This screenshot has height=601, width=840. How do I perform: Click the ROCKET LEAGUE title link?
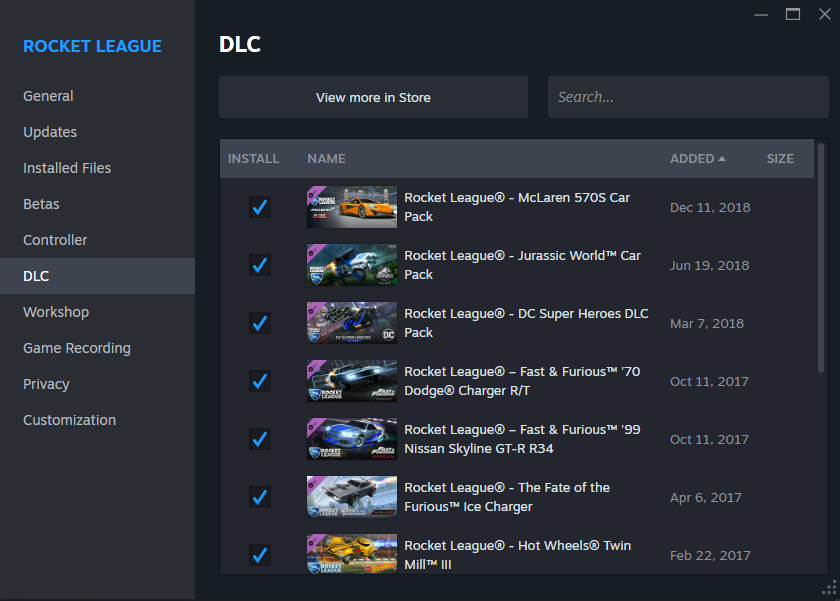click(92, 46)
